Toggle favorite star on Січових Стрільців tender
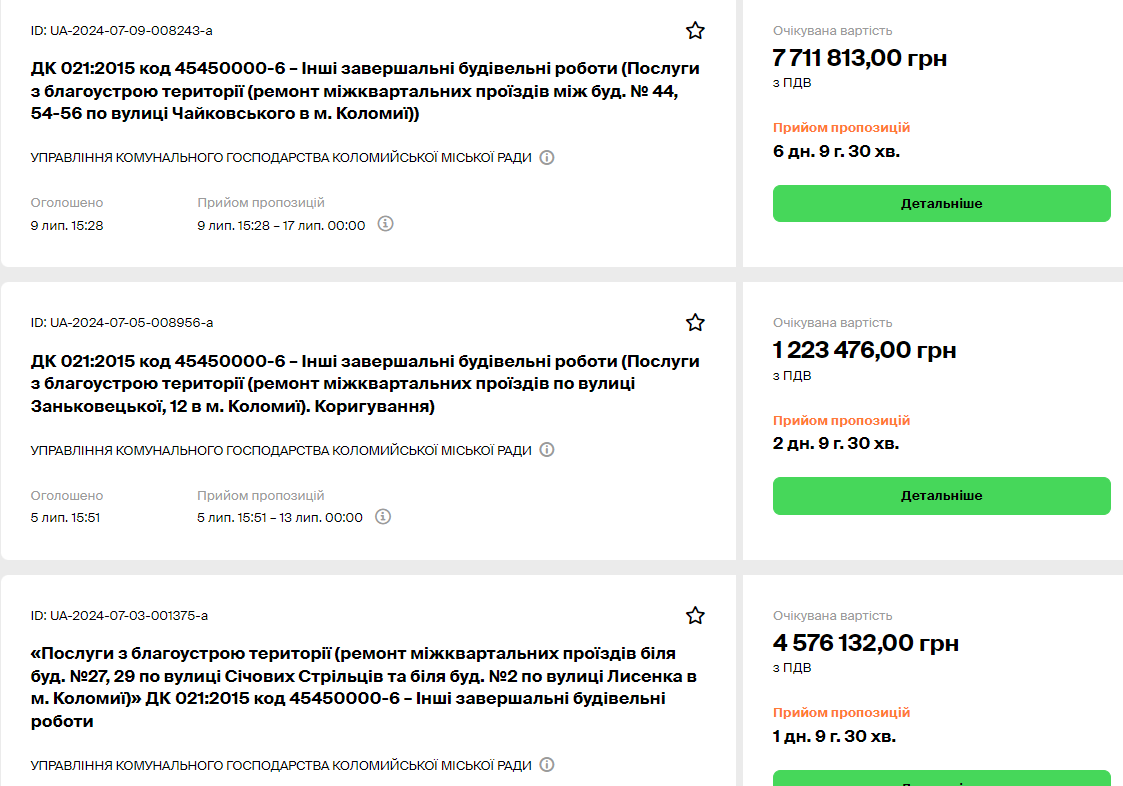This screenshot has height=786, width=1123. pyautogui.click(x=695, y=615)
